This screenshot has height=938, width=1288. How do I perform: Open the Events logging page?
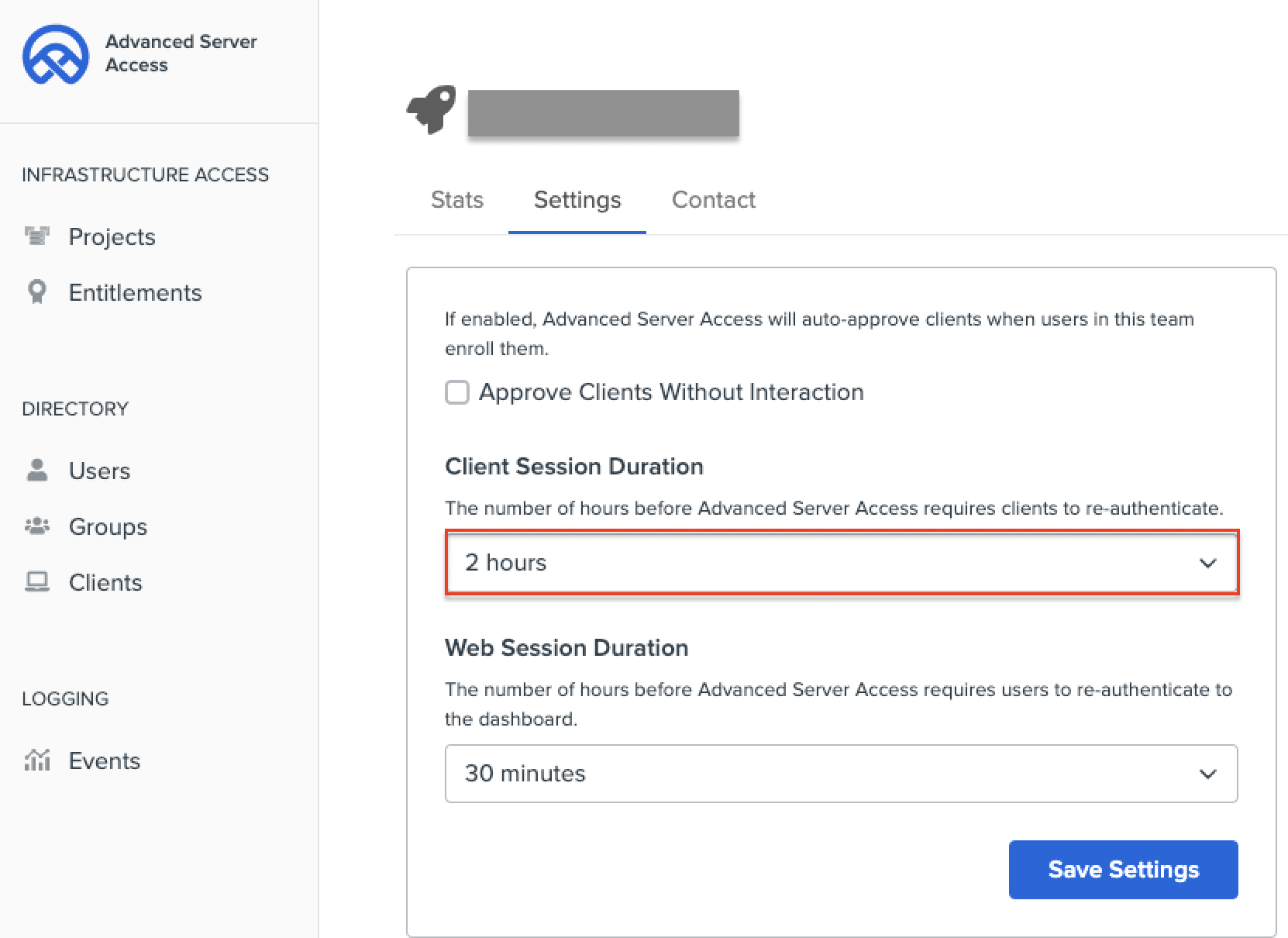(105, 760)
